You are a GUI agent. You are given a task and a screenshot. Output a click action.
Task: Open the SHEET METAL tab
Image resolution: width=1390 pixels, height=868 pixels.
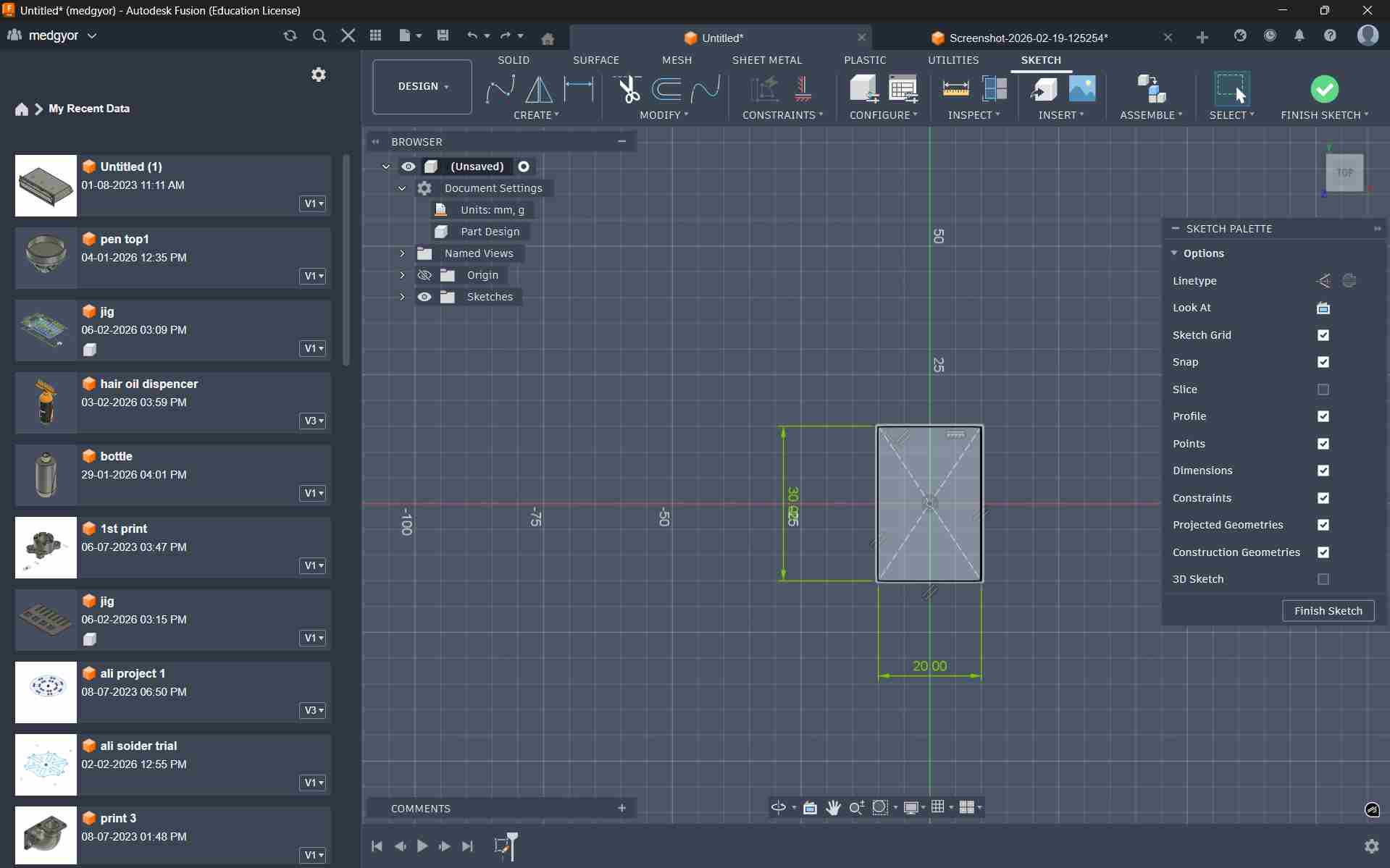[x=766, y=60]
